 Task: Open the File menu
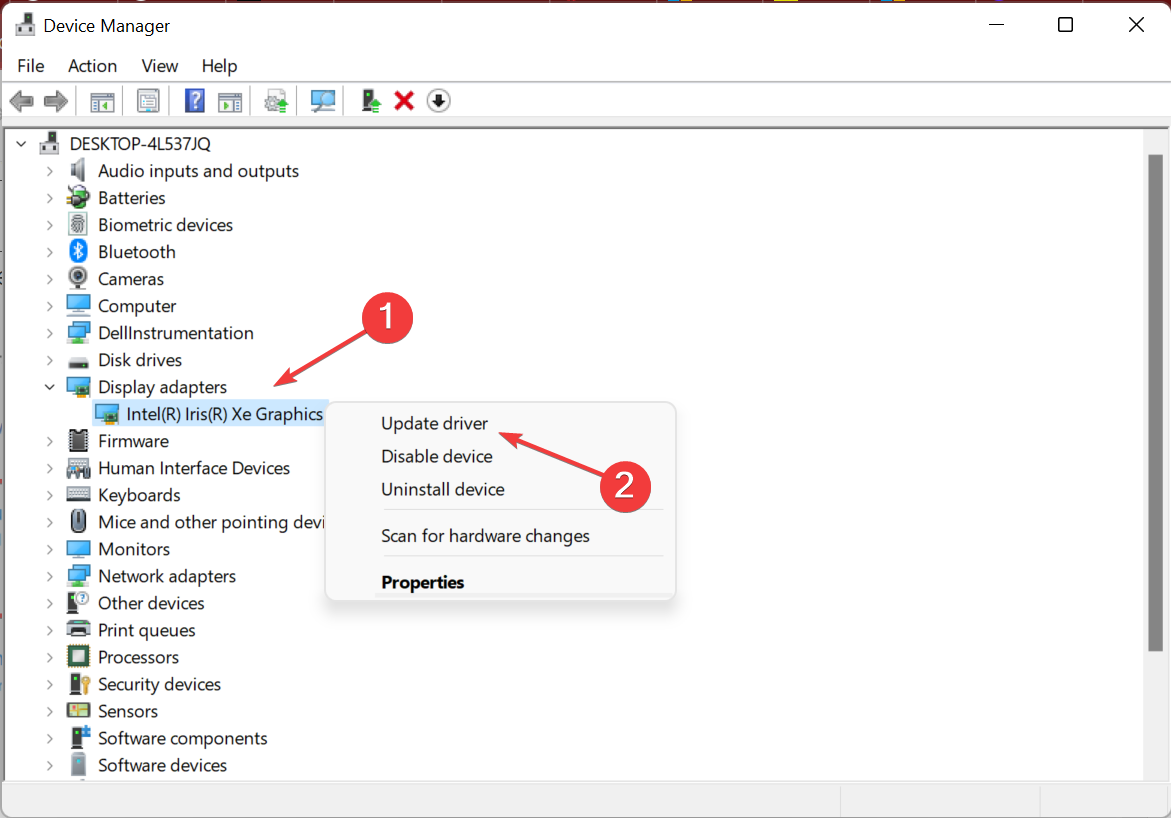tap(31, 66)
